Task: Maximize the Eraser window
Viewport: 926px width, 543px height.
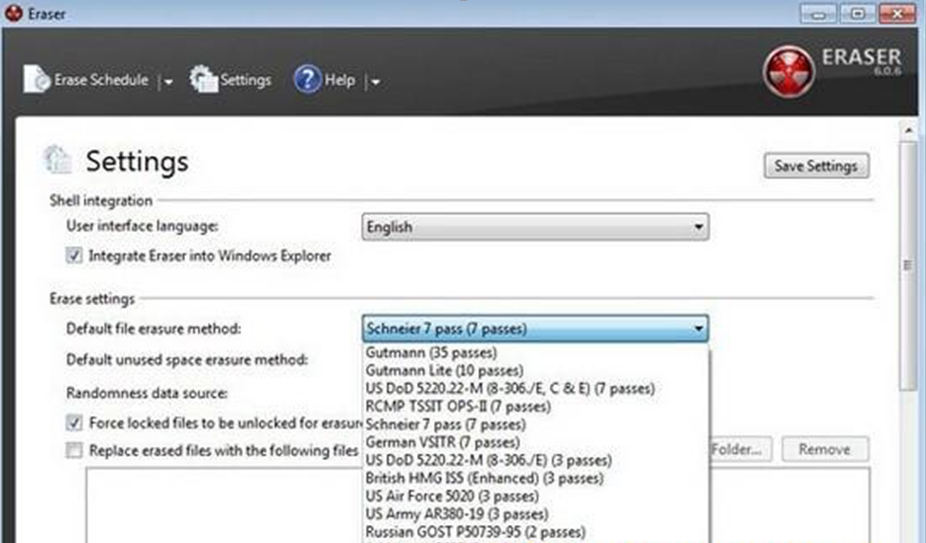Action: (x=857, y=14)
